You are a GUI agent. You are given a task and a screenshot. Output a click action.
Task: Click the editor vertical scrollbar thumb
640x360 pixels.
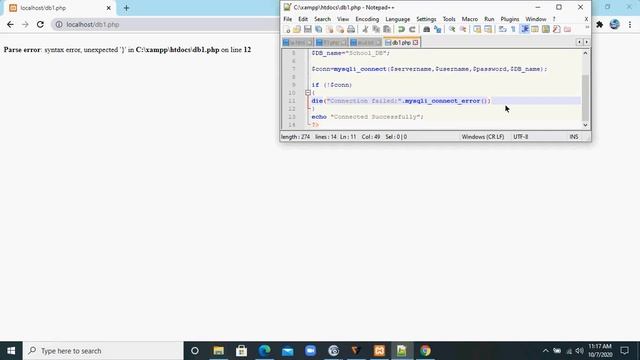[x=585, y=98]
